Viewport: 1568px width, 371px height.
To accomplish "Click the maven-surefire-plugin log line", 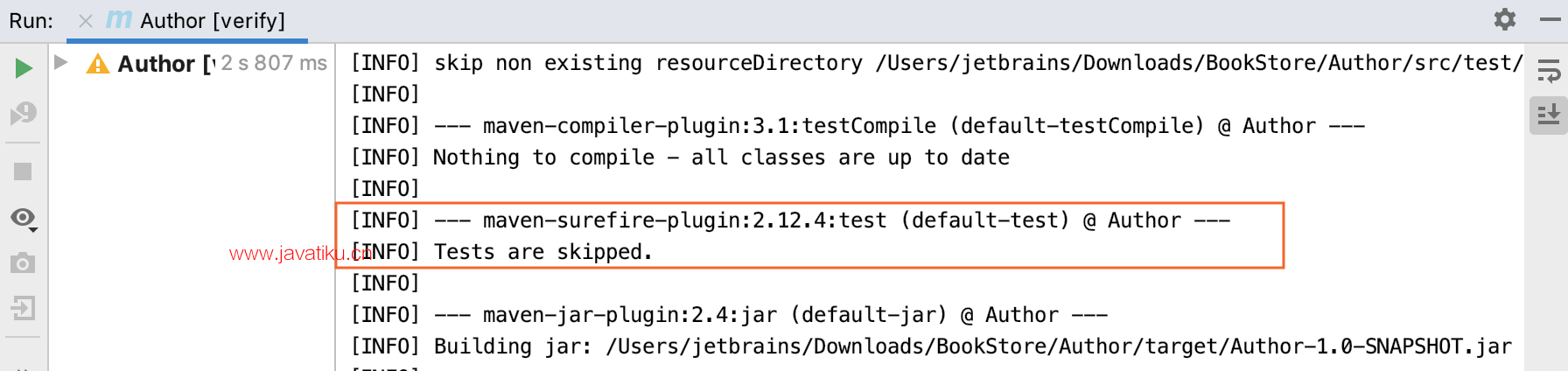I will (x=791, y=220).
